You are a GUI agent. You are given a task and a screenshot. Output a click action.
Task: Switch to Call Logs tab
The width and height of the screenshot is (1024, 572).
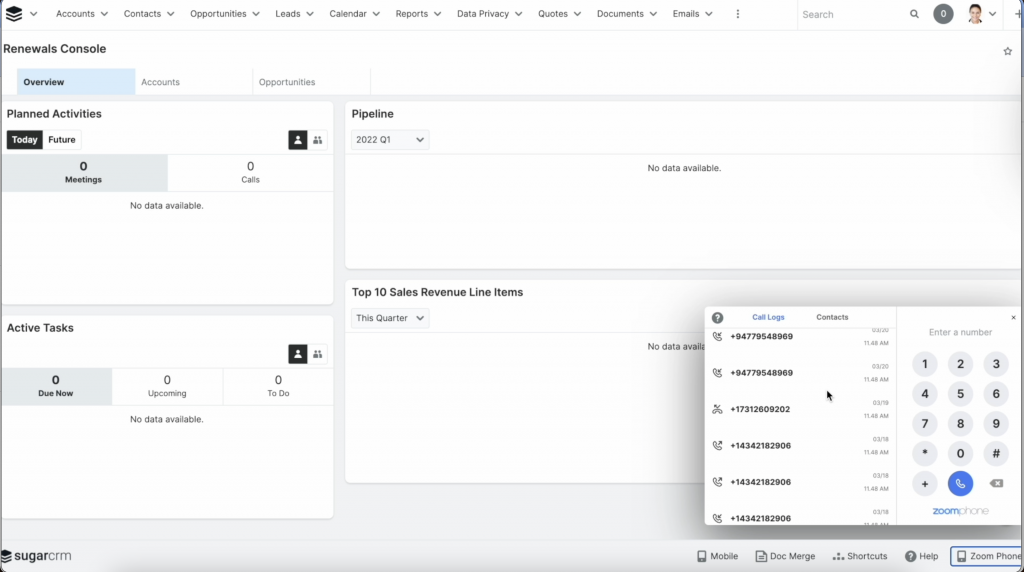(x=768, y=317)
